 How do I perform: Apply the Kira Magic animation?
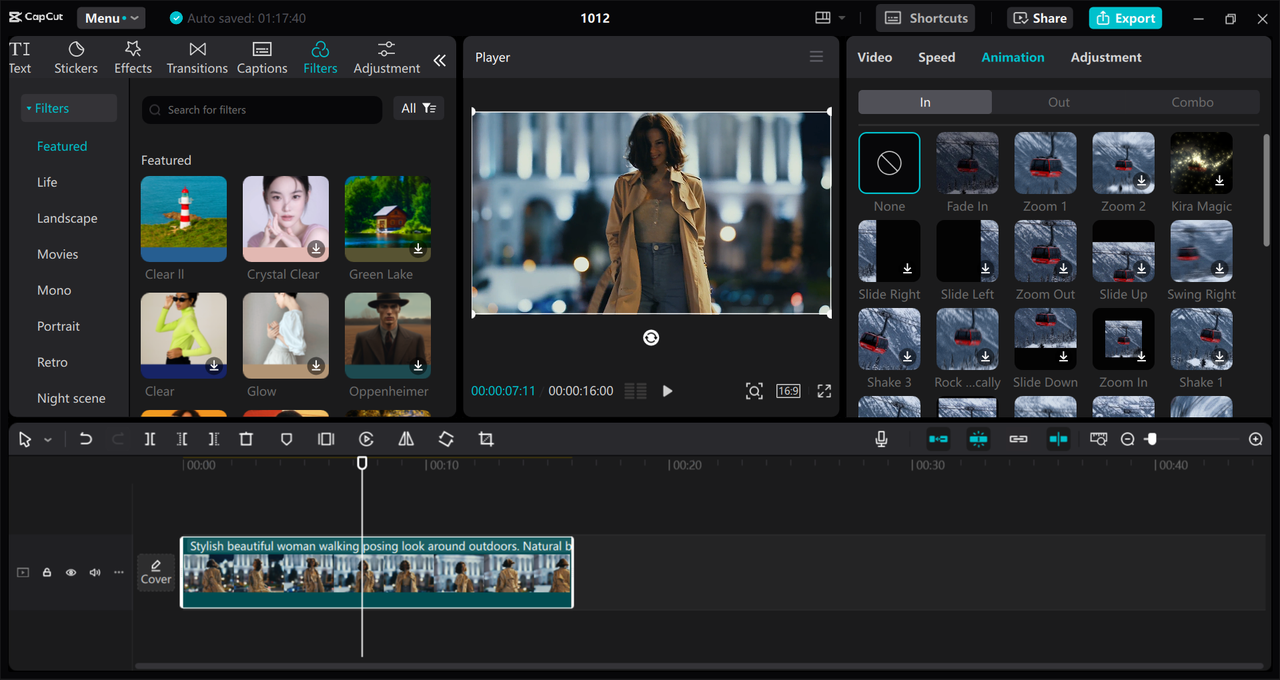1201,163
